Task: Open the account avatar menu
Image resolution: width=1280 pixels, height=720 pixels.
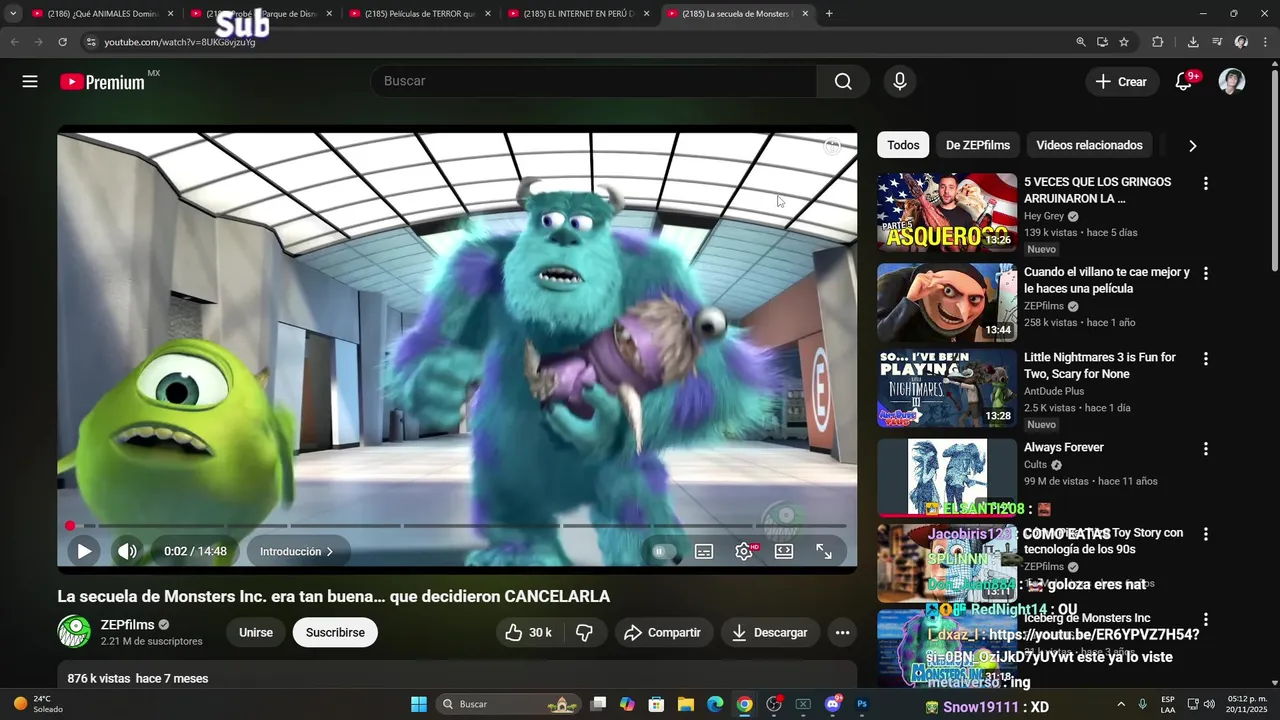Action: click(x=1232, y=81)
